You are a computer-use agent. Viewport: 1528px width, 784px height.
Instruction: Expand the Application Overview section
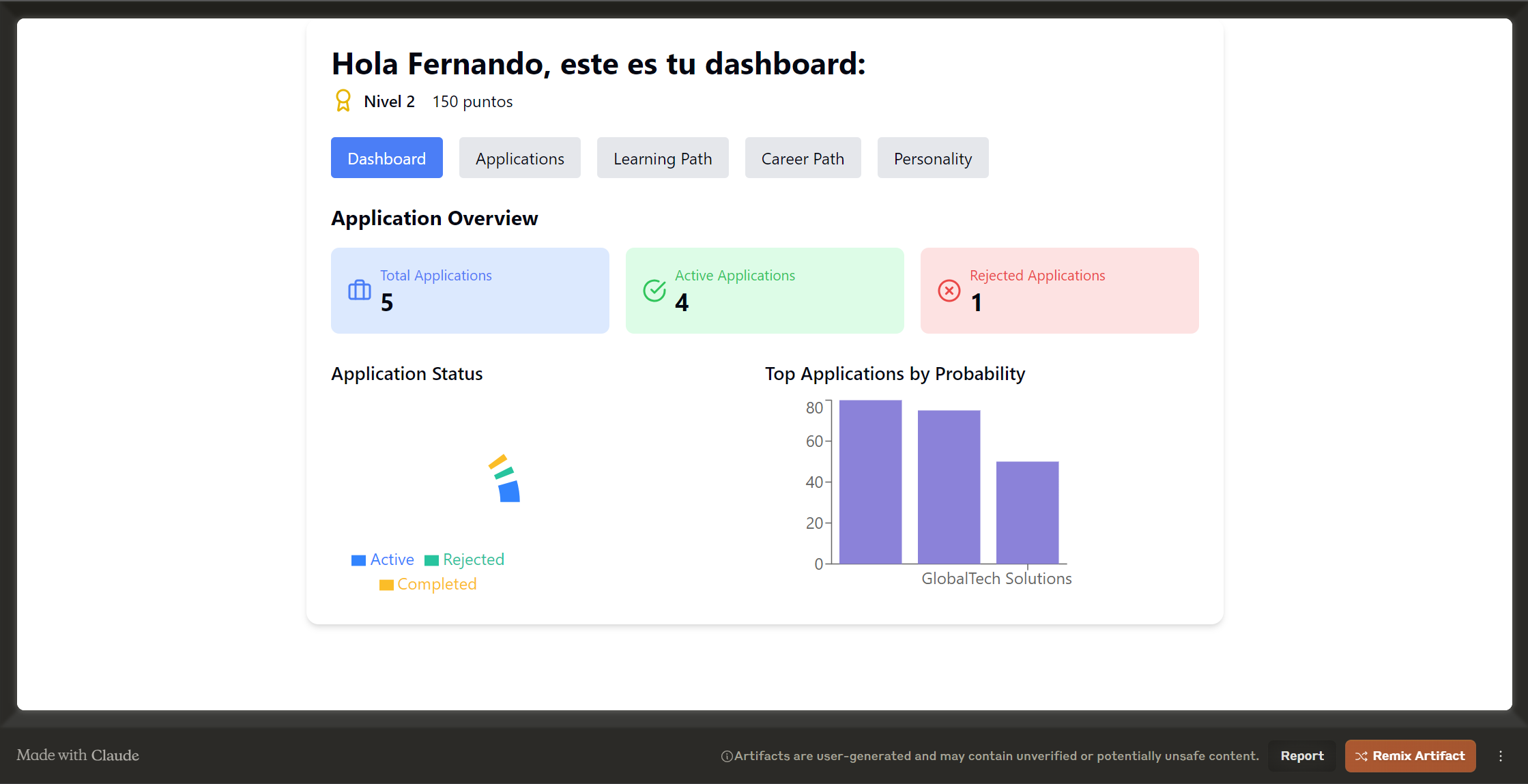pyautogui.click(x=434, y=217)
